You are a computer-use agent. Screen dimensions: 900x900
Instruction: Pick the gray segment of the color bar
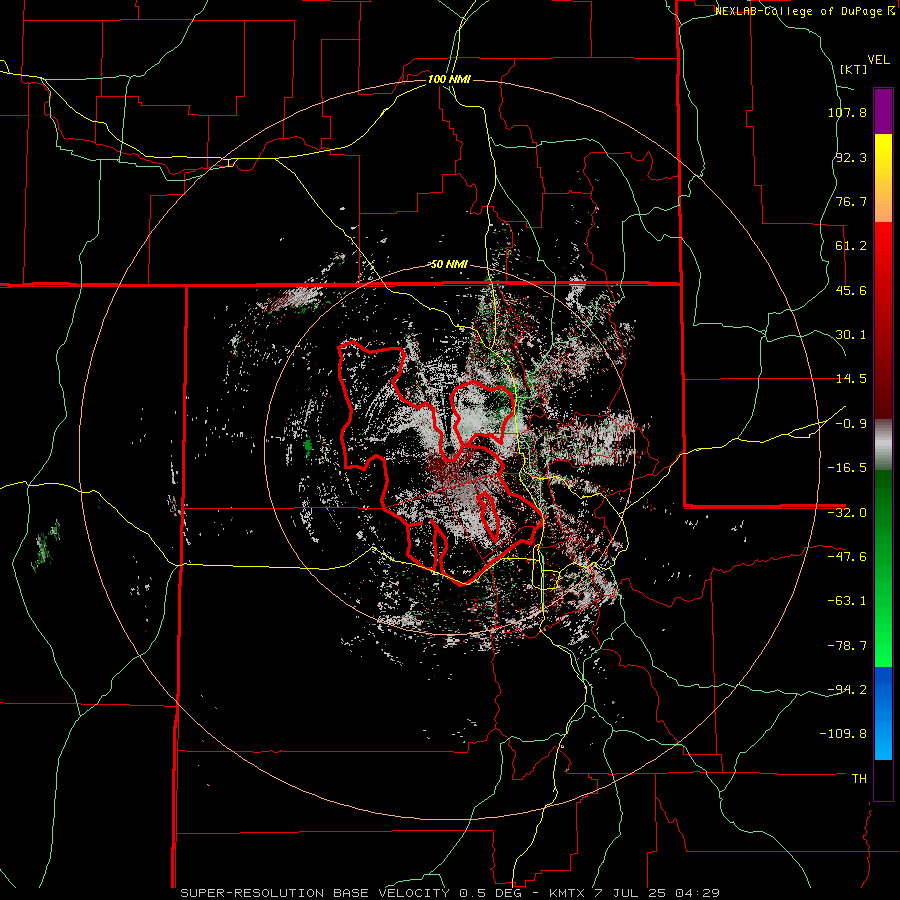point(883,445)
